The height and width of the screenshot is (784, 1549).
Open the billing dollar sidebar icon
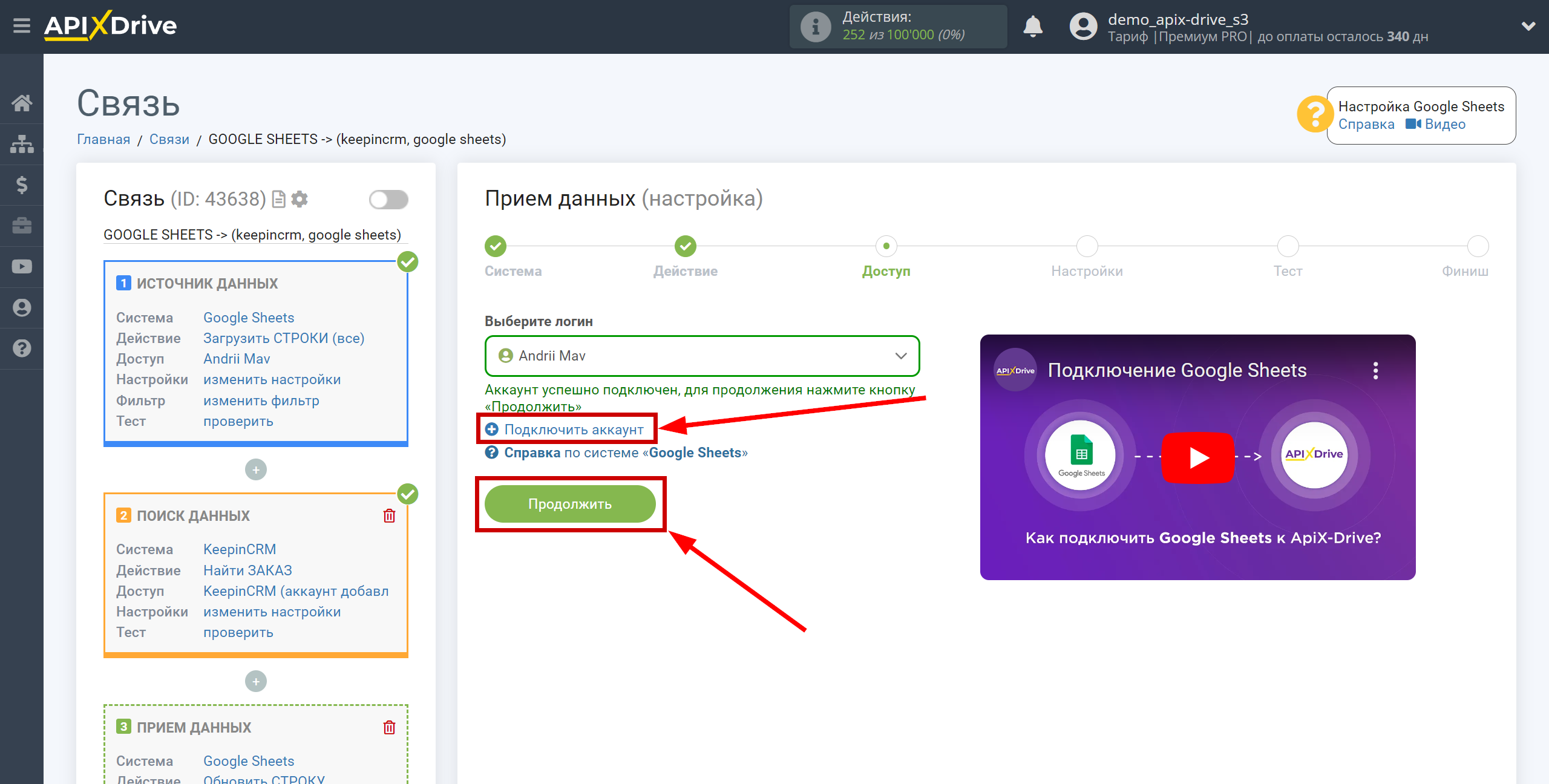(x=22, y=185)
